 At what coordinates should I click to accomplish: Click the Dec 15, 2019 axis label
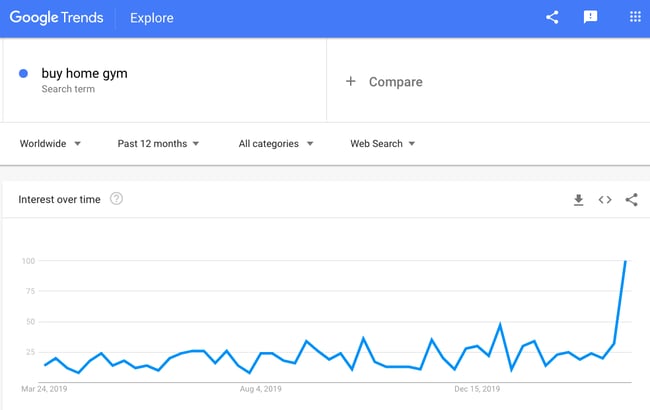477,389
